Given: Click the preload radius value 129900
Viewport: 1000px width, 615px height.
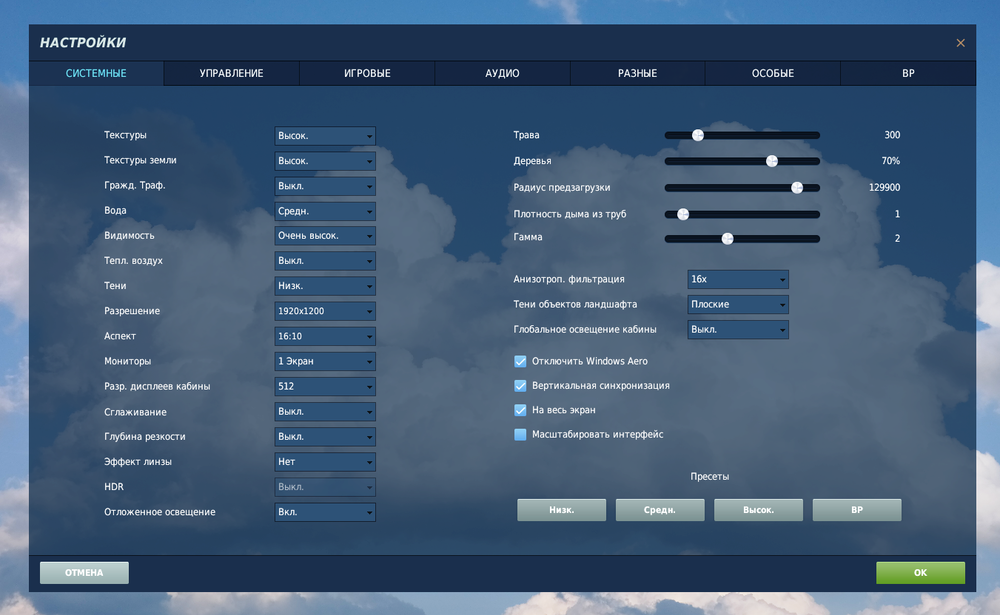Looking at the screenshot, I should (x=885, y=188).
